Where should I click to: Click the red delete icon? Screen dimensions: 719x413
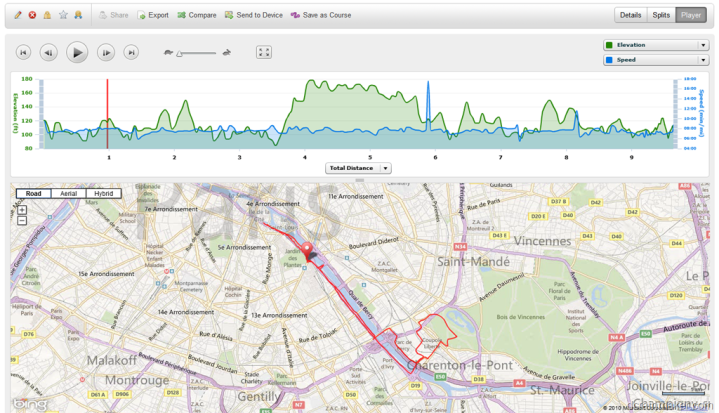click(32, 15)
